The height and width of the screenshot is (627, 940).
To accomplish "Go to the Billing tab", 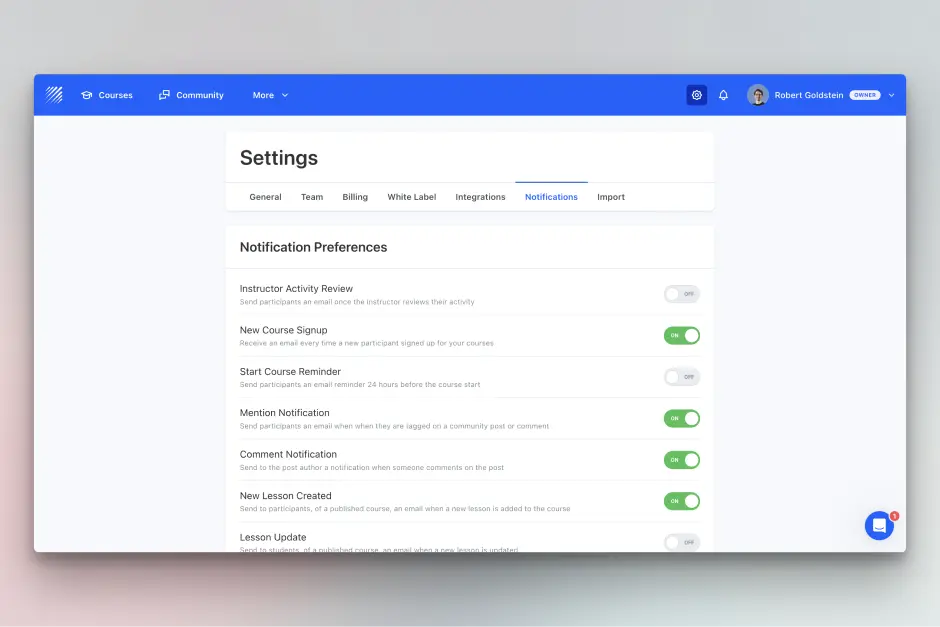I will [x=355, y=197].
